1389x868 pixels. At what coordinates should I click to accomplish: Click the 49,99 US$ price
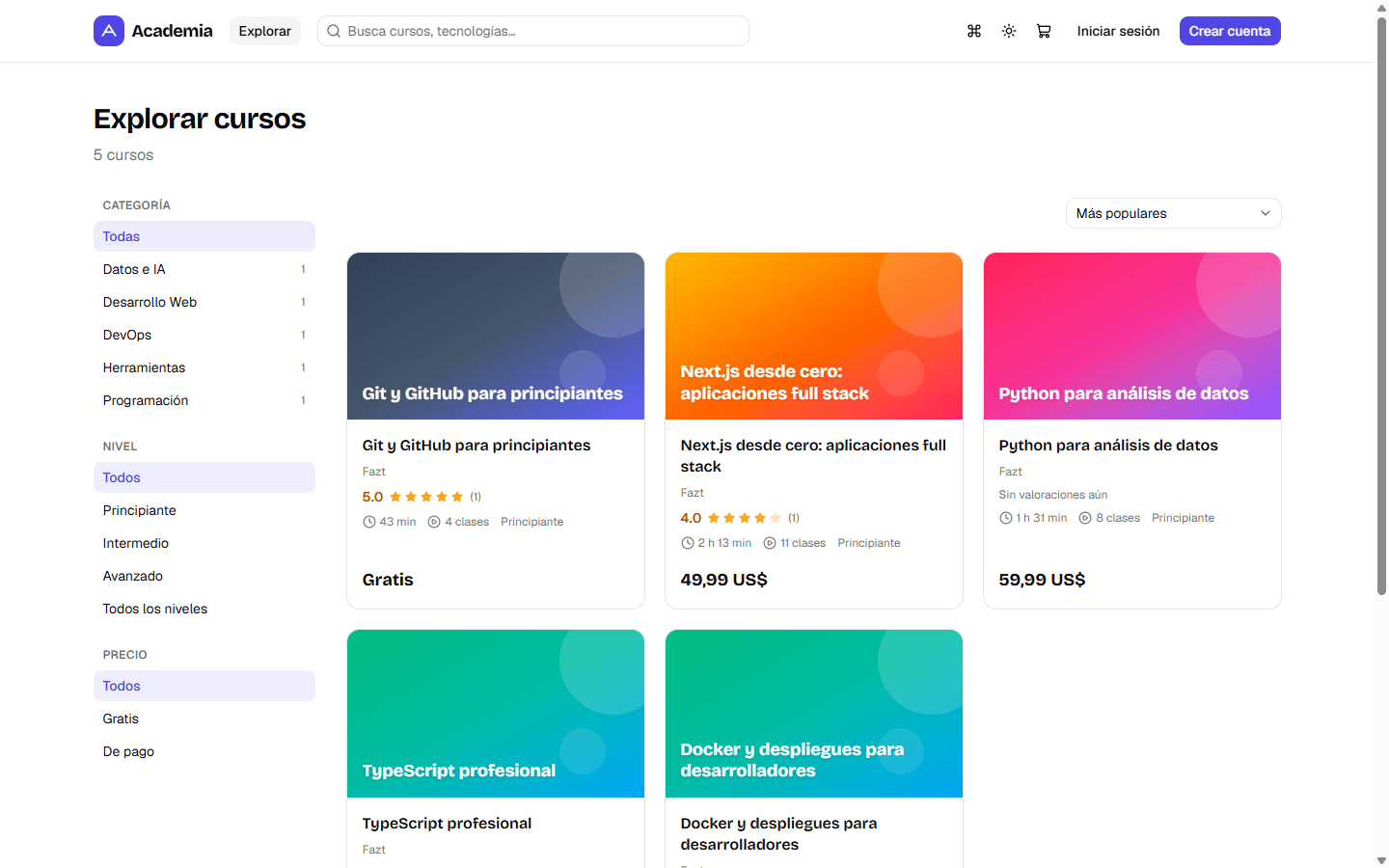click(x=724, y=580)
